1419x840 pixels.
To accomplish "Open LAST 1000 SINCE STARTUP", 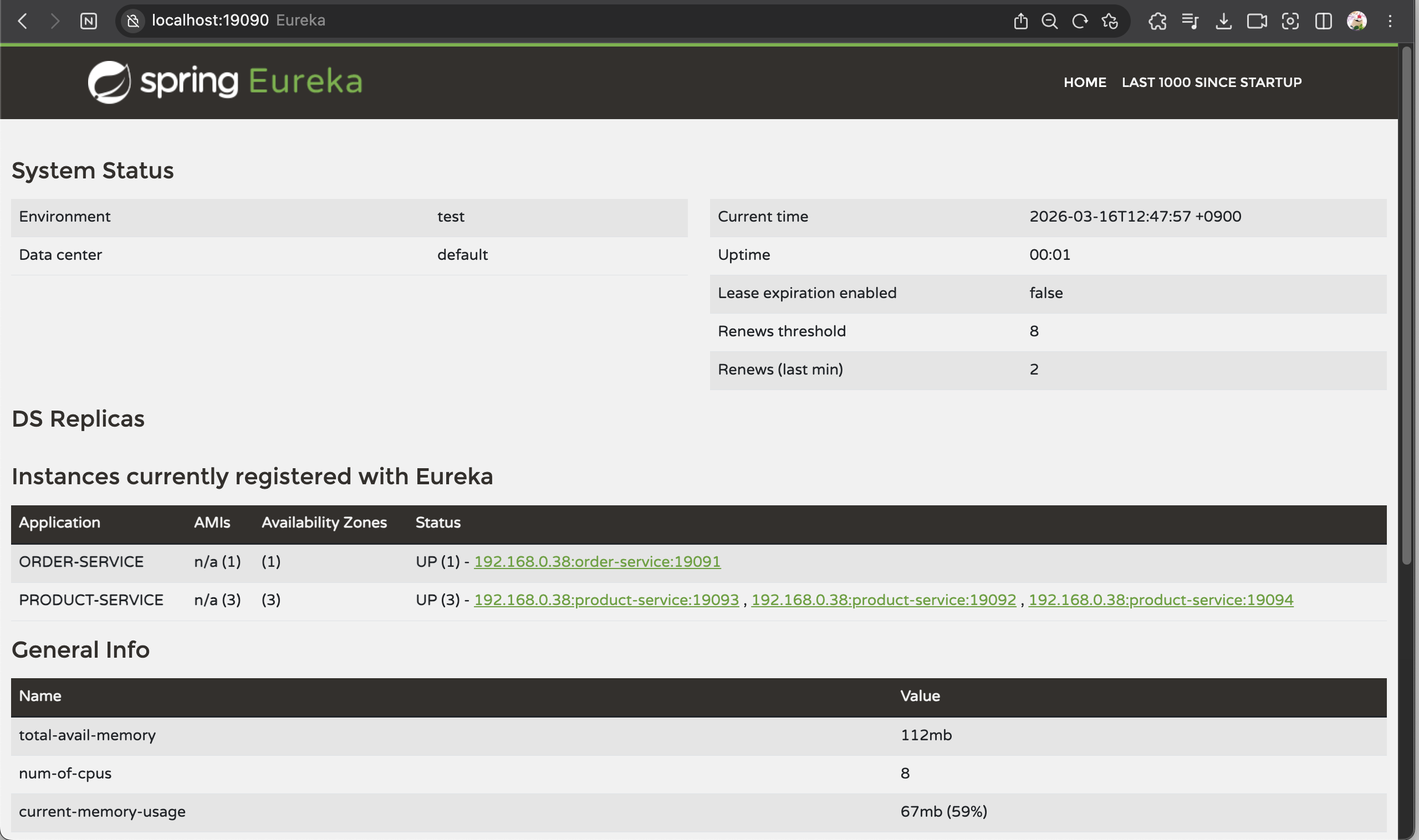I will tap(1211, 82).
